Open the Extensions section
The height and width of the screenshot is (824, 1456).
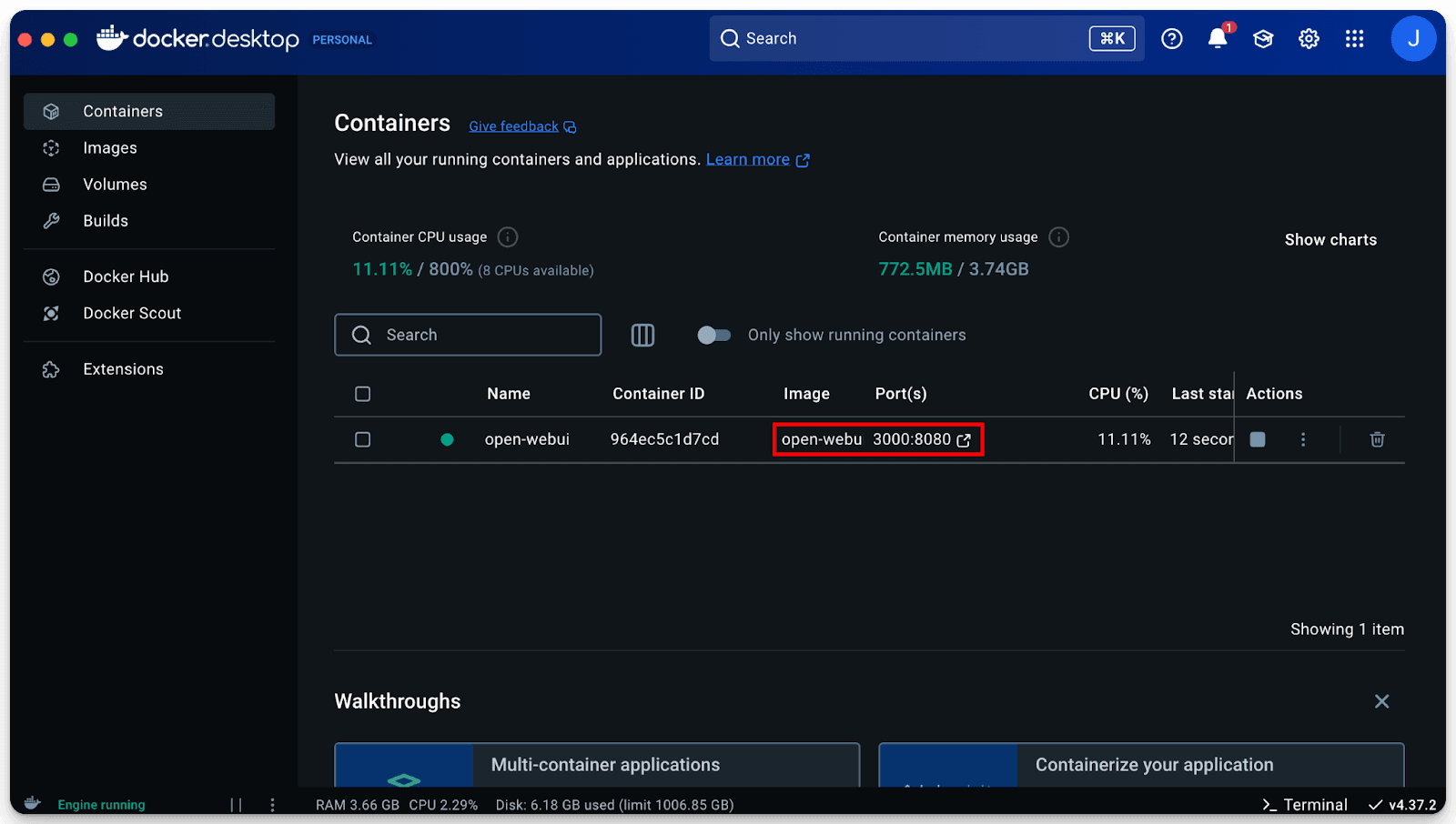(123, 368)
